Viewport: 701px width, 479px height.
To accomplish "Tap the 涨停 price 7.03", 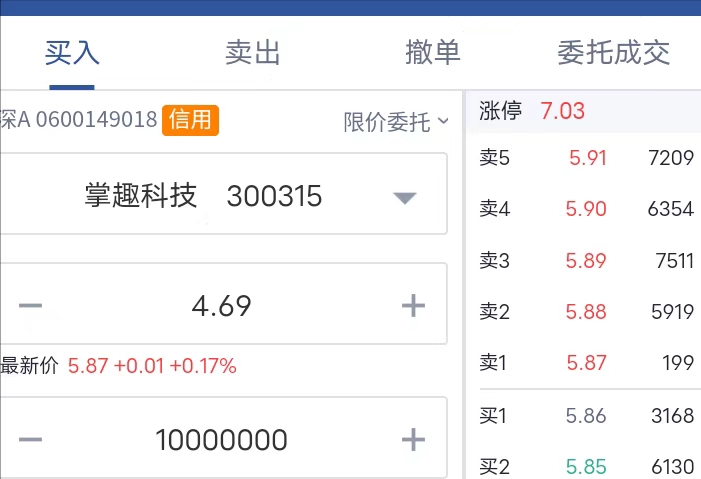I will pyautogui.click(x=562, y=110).
